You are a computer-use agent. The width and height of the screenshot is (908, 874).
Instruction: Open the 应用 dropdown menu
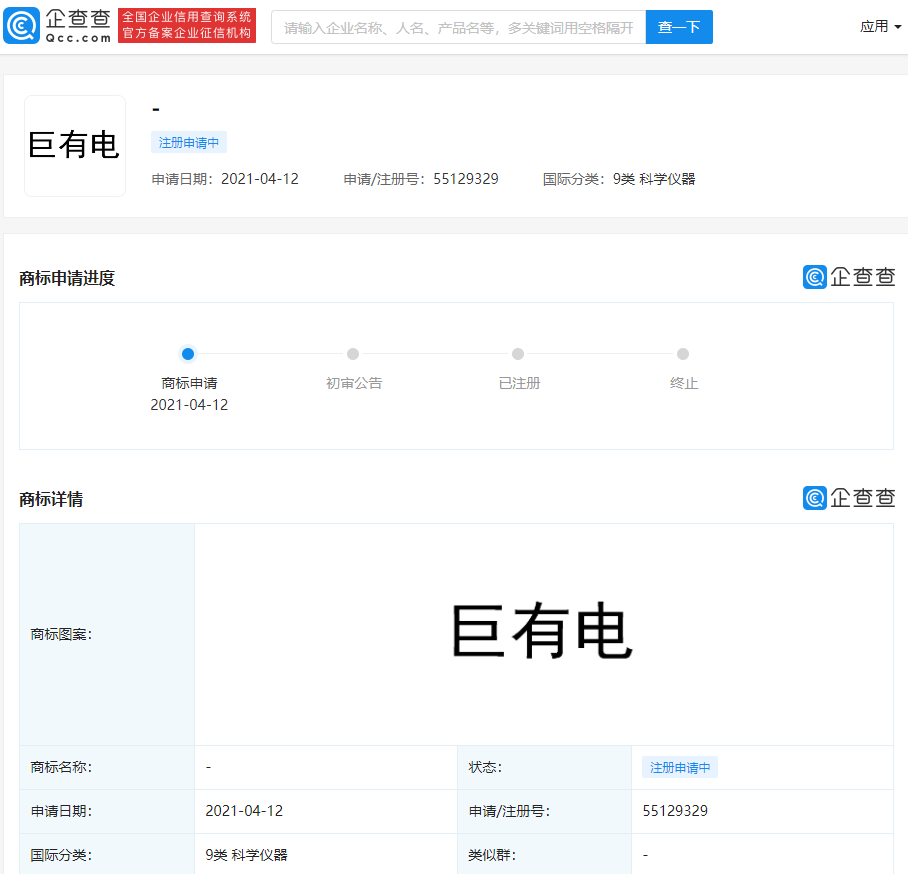880,27
